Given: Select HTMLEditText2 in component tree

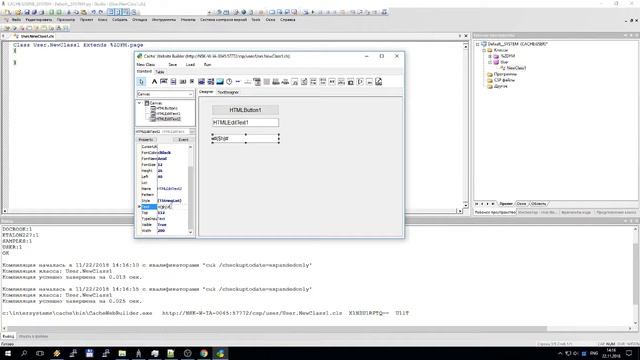Looking at the screenshot, I should coord(169,119).
